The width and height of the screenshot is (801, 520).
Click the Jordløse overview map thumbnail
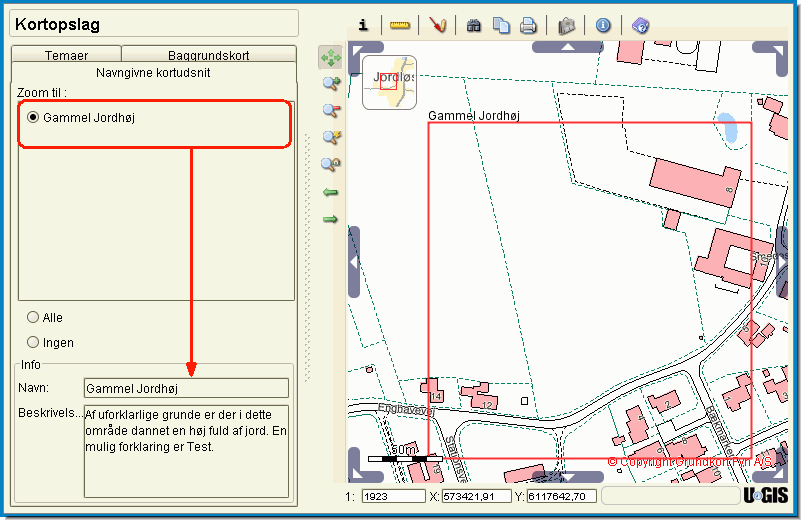[389, 83]
